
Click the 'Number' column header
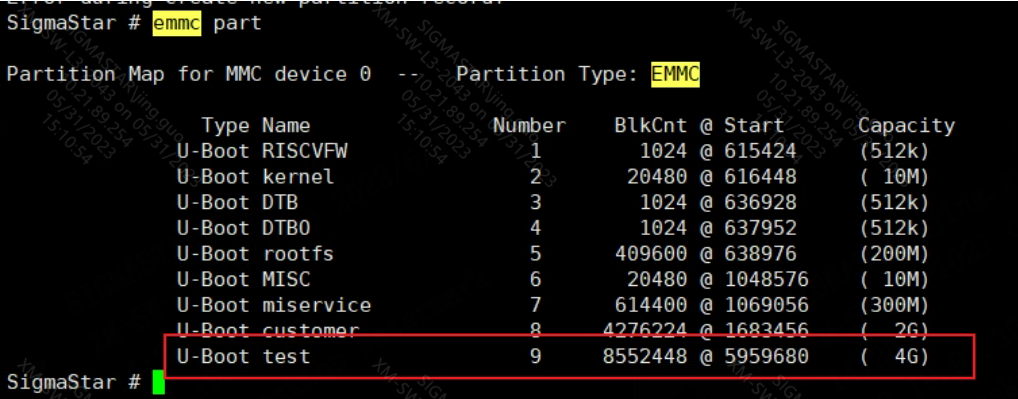point(529,126)
